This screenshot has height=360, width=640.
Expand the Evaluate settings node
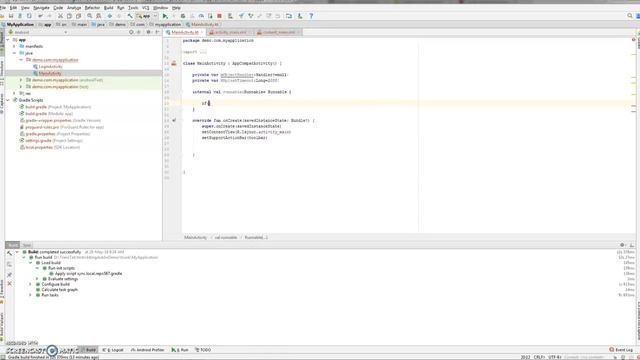click(x=37, y=279)
